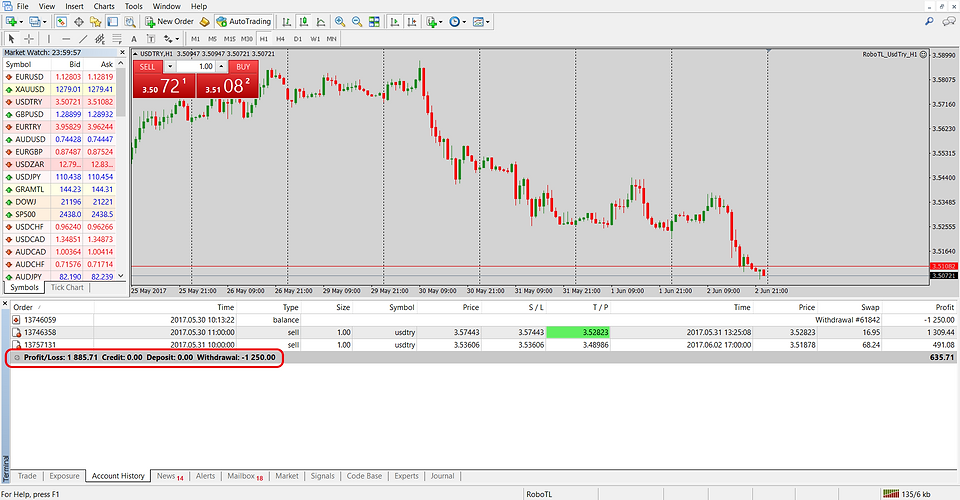Viewport: 960px width, 500px height.
Task: Pick the trendline drawing tool
Action: click(x=83, y=39)
